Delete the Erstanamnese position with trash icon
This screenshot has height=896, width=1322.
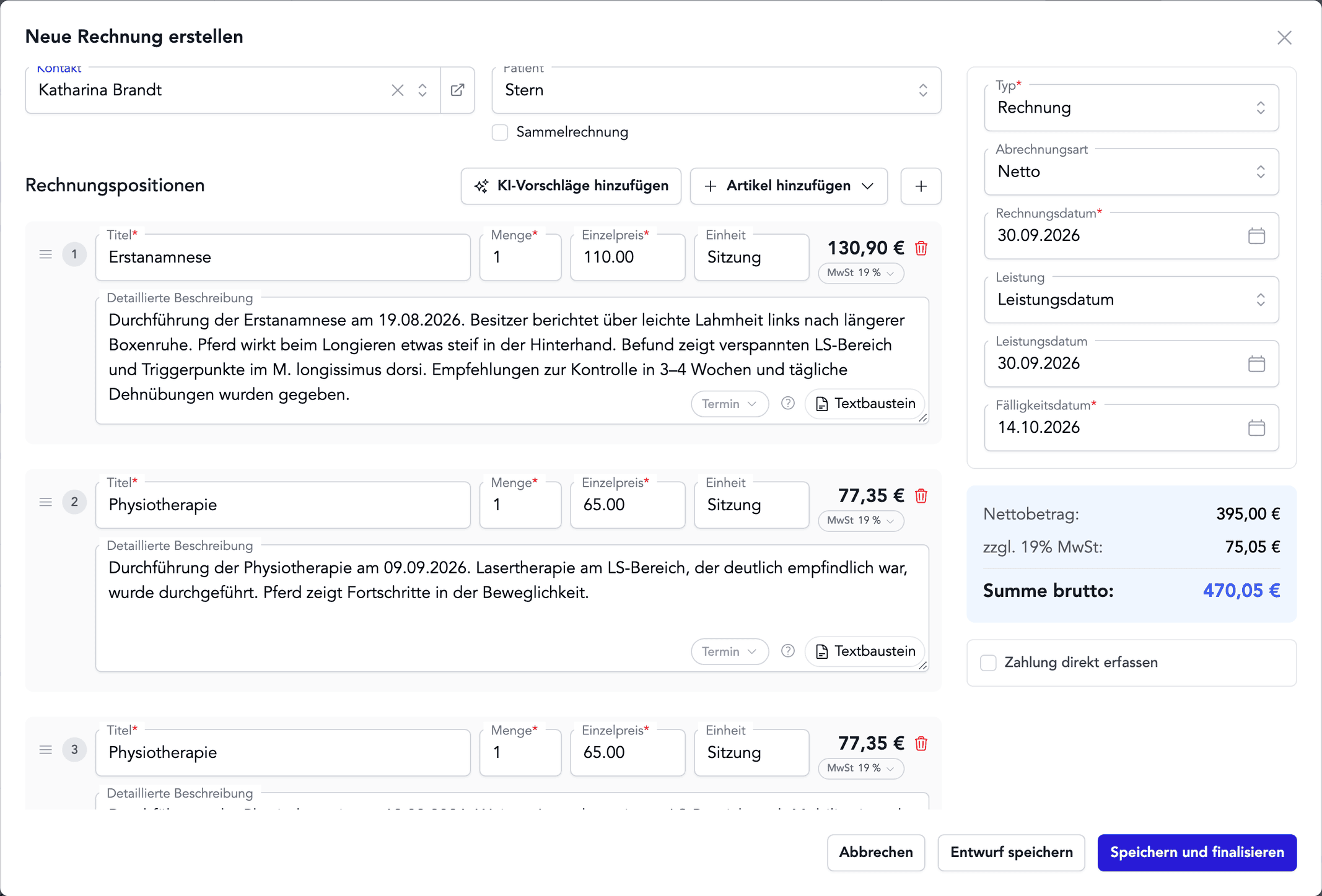tap(921, 248)
